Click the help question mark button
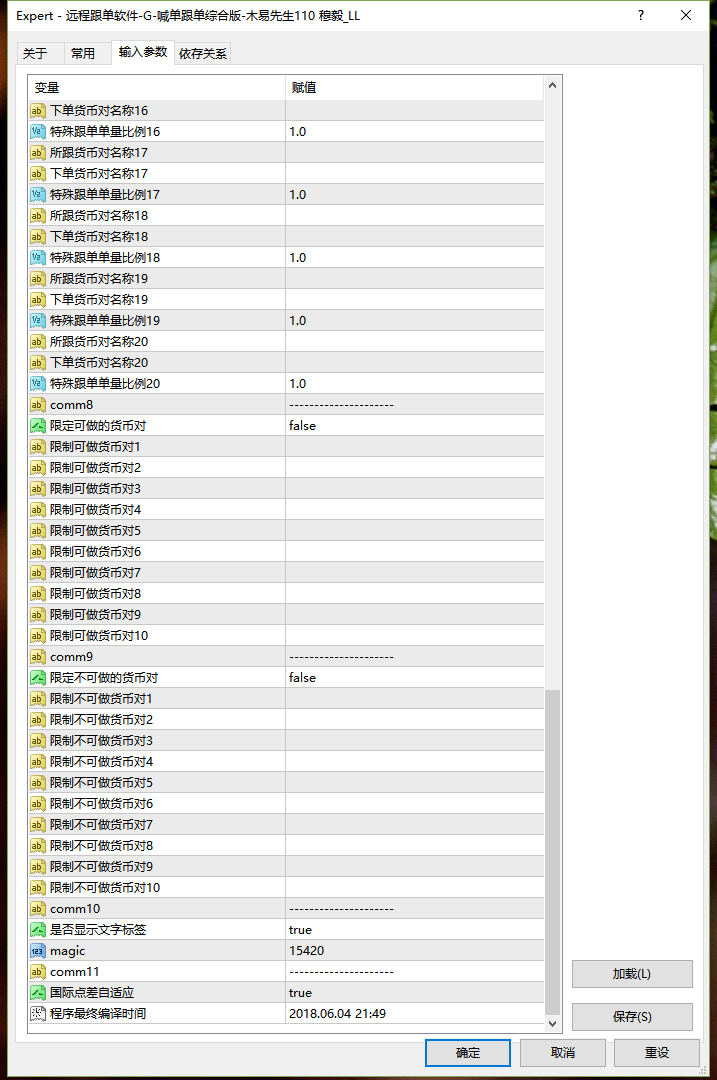 click(x=641, y=15)
